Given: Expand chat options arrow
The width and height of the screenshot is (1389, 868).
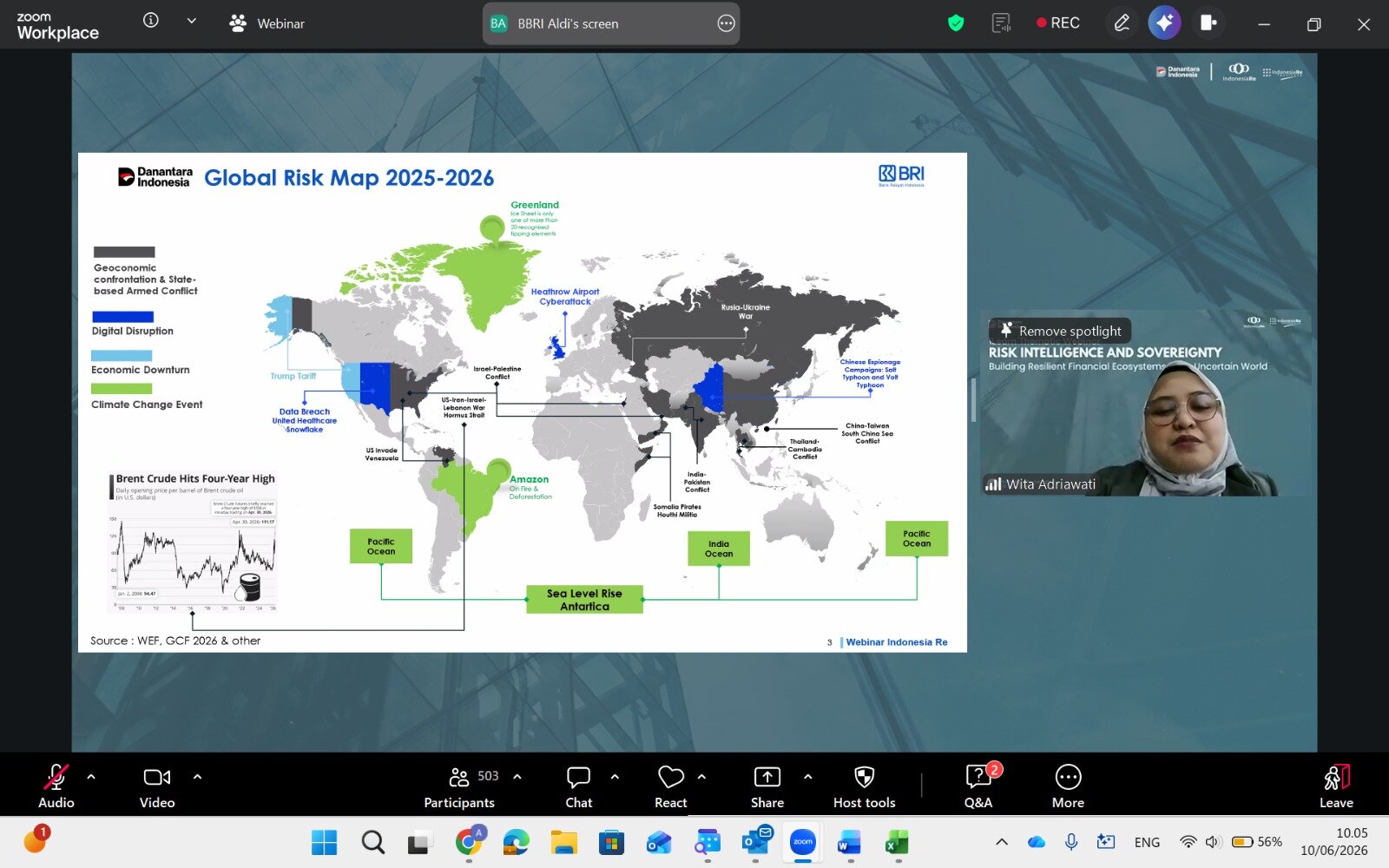Looking at the screenshot, I should click(x=615, y=777).
